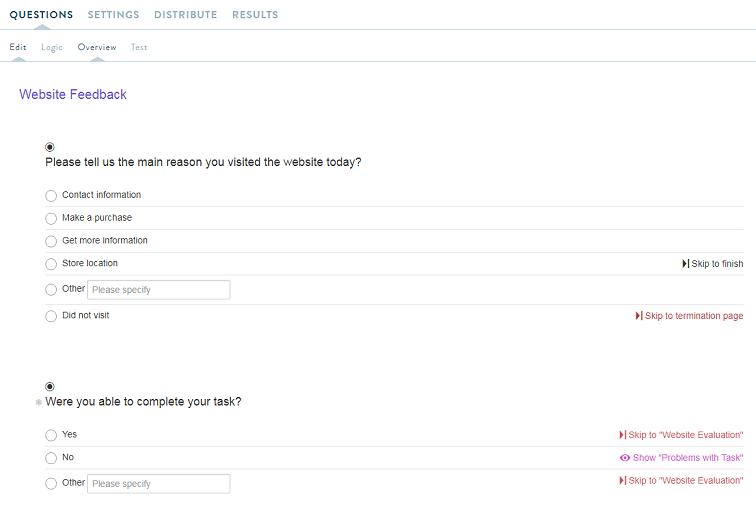Open the Test sub-tab
The width and height of the screenshot is (756, 509).
[x=139, y=47]
